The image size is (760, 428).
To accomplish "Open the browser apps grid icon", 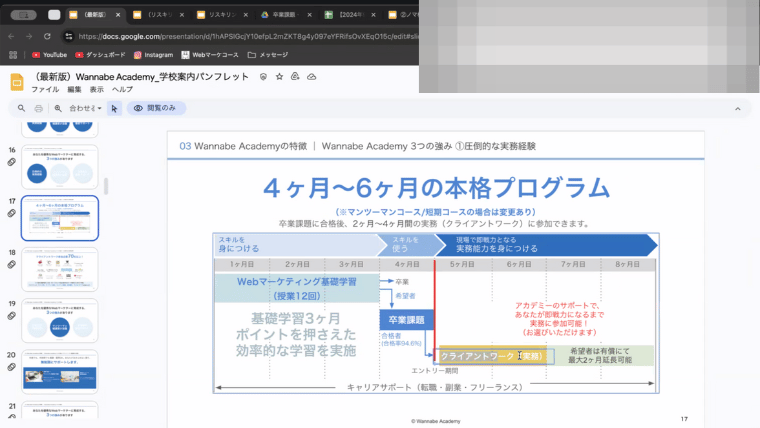I will click(13, 55).
